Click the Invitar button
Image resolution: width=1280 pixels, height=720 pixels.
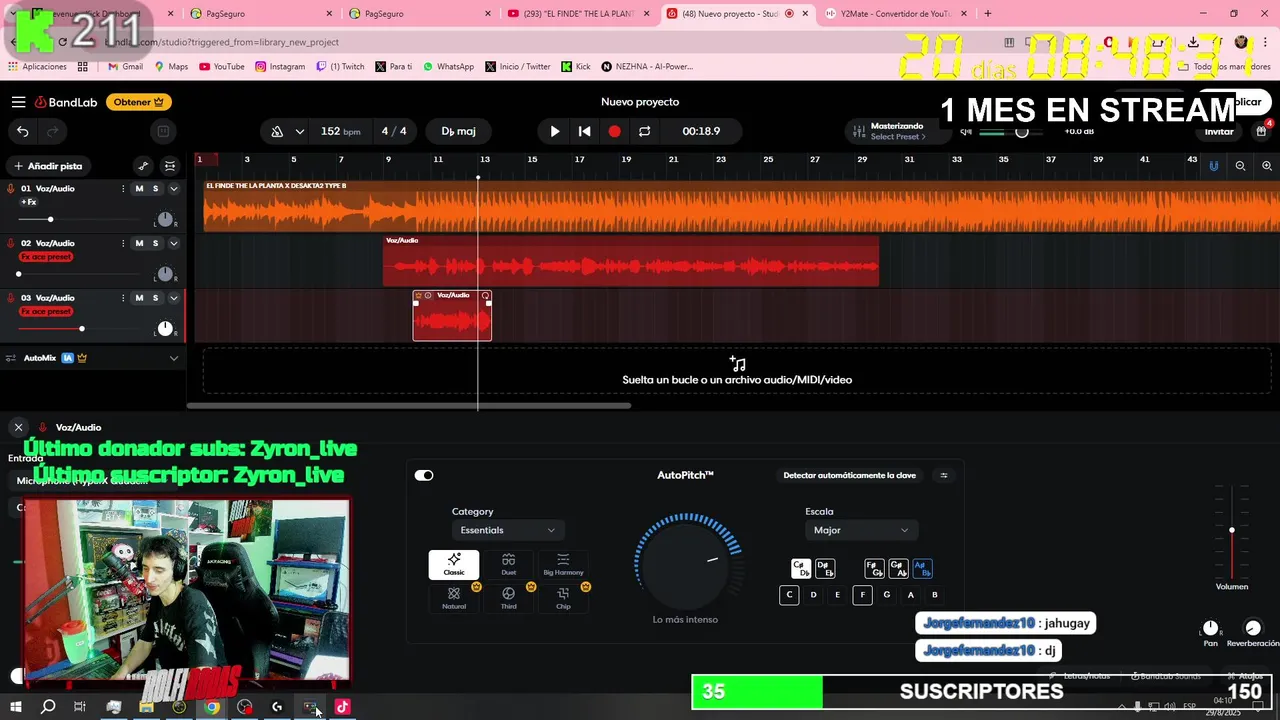(x=1219, y=132)
